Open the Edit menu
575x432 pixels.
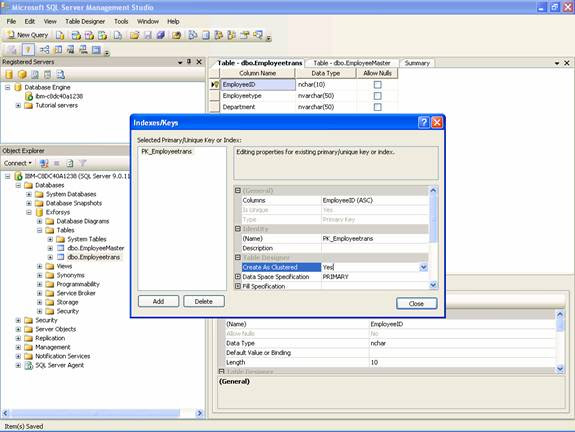(30, 21)
